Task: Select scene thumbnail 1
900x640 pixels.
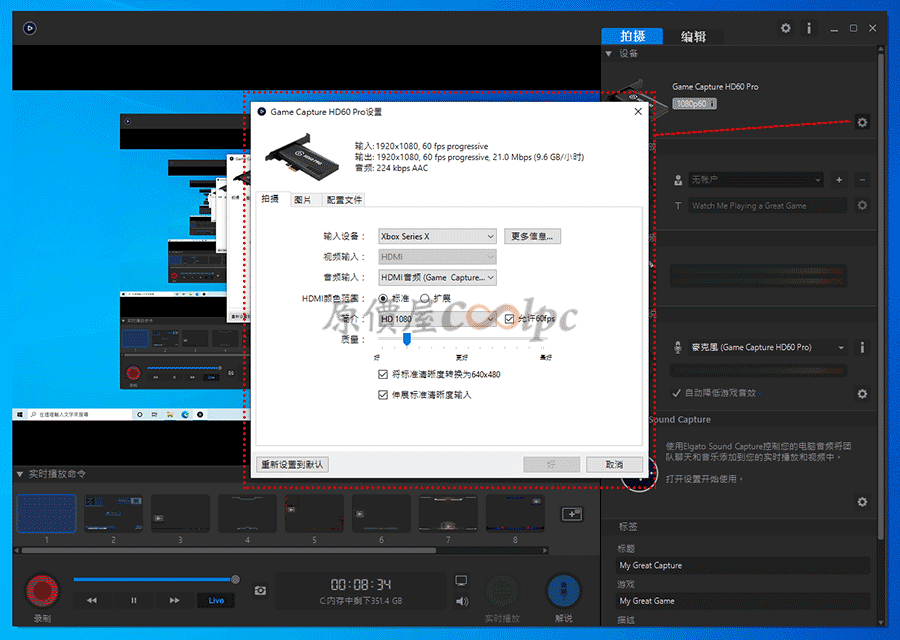Action: coord(46,513)
